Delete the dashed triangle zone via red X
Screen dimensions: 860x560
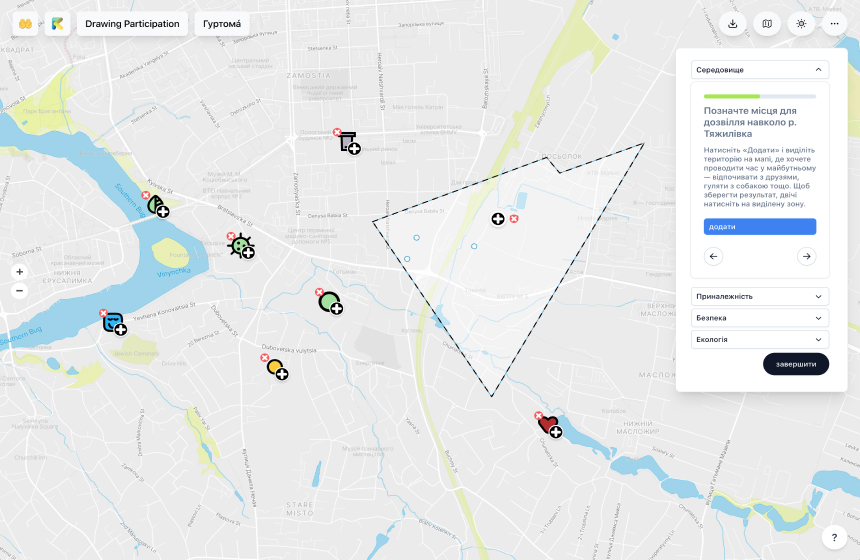[514, 219]
